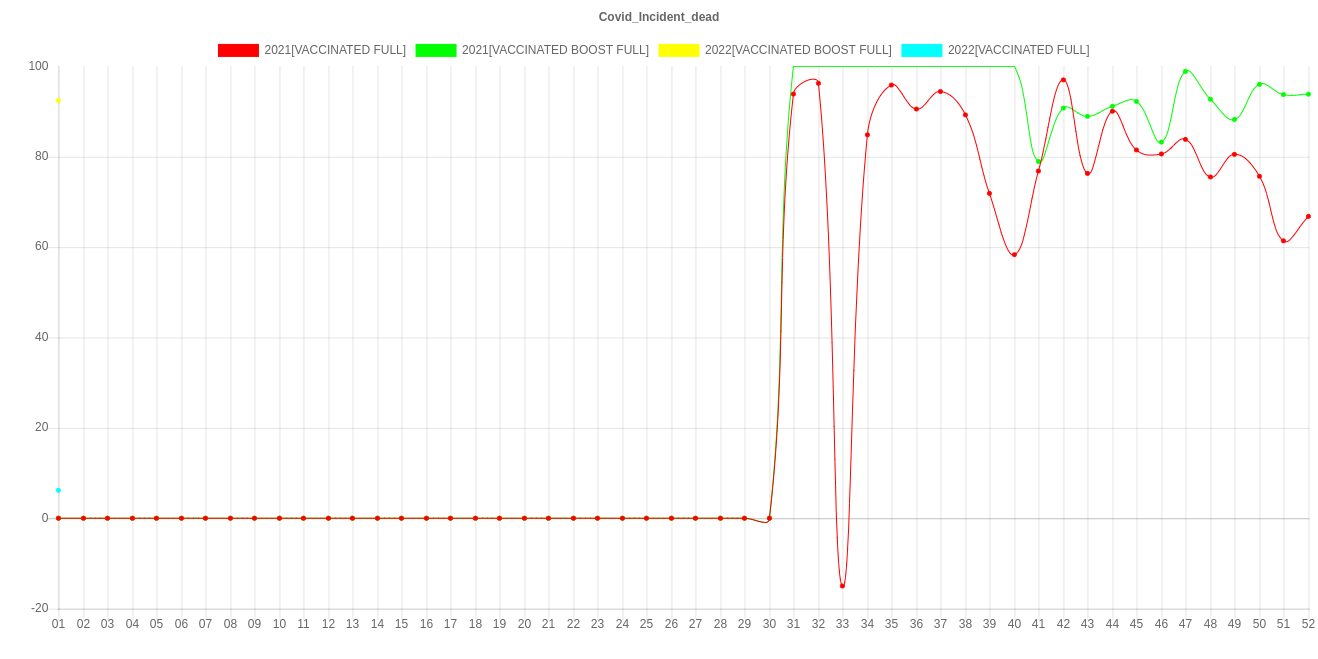Click the red negative dip point at week 33
Image resolution: width=1318 pixels, height=659 pixels.
pyautogui.click(x=842, y=586)
